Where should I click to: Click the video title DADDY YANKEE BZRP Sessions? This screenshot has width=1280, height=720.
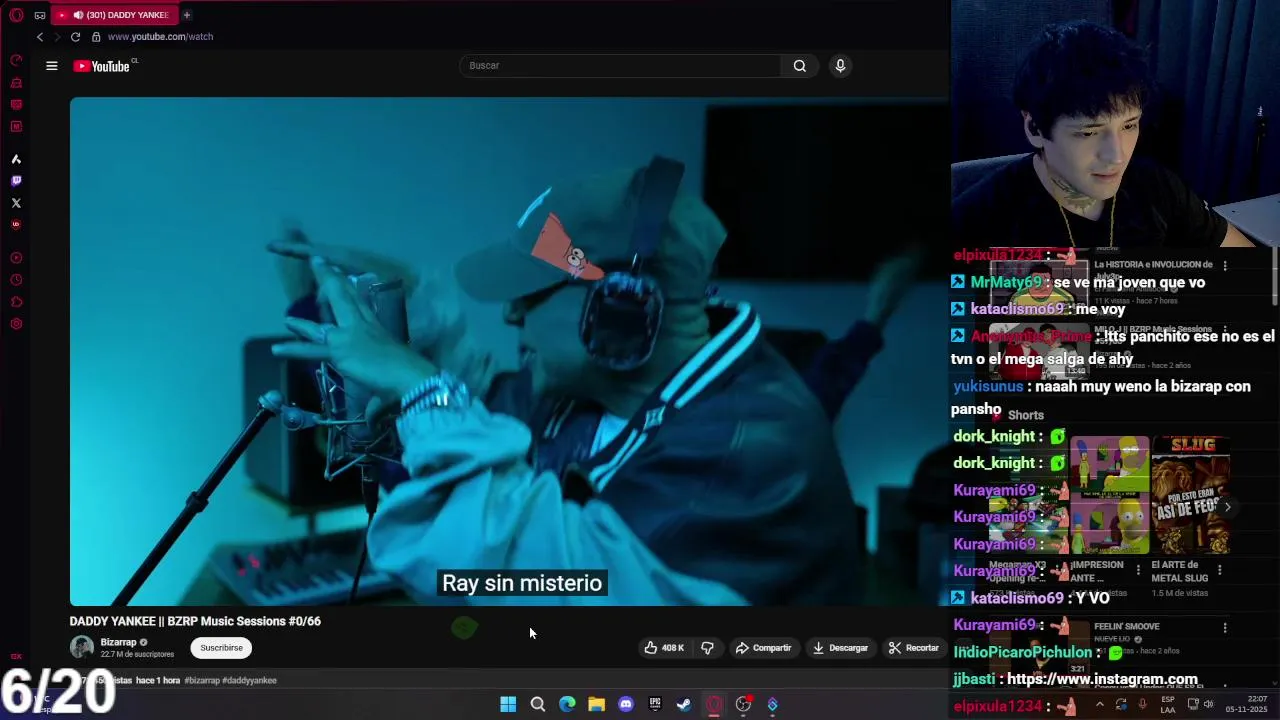pos(195,621)
